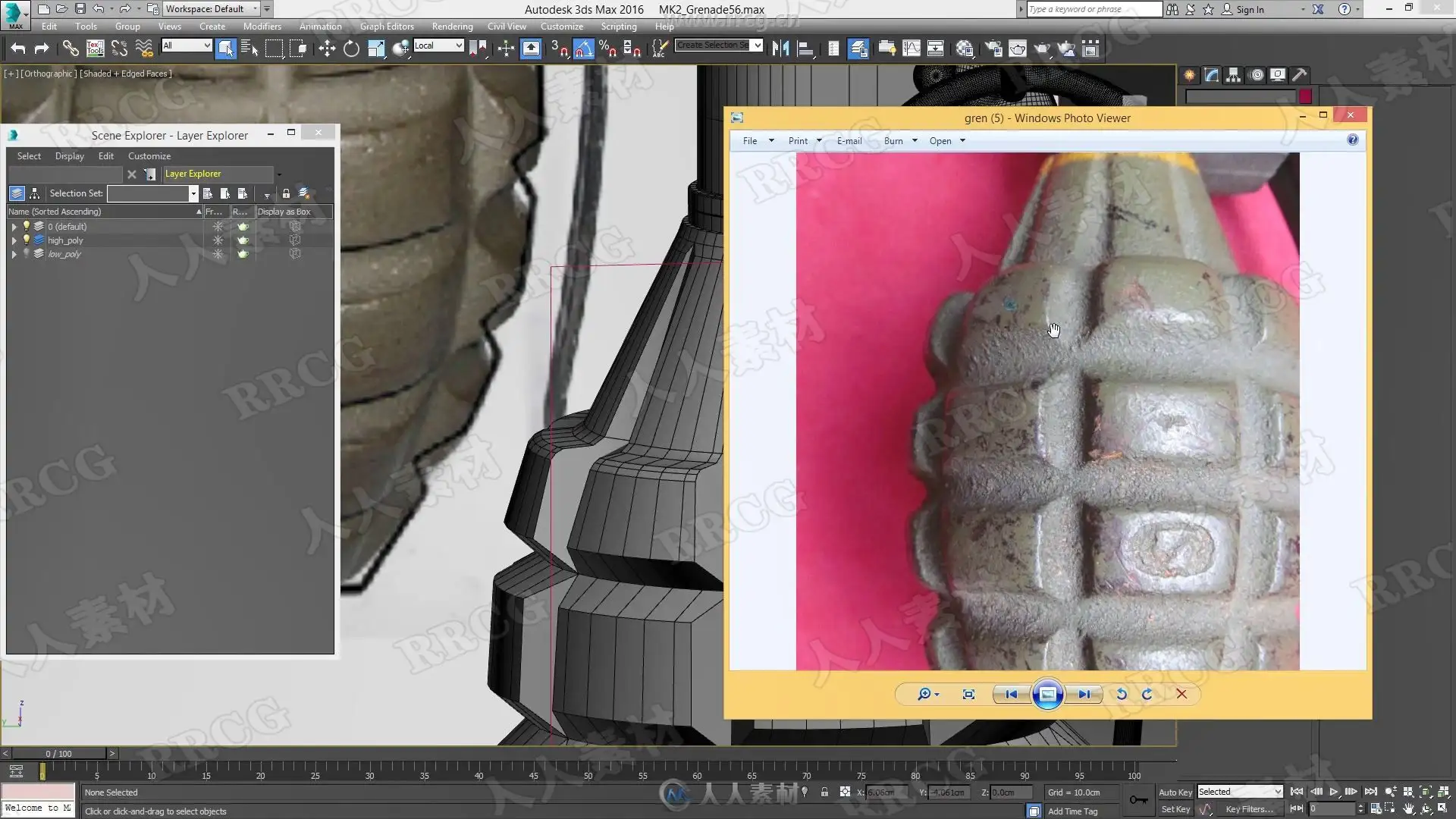Image resolution: width=1456 pixels, height=819 pixels.
Task: Click the Key Filters button
Action: (x=1249, y=809)
